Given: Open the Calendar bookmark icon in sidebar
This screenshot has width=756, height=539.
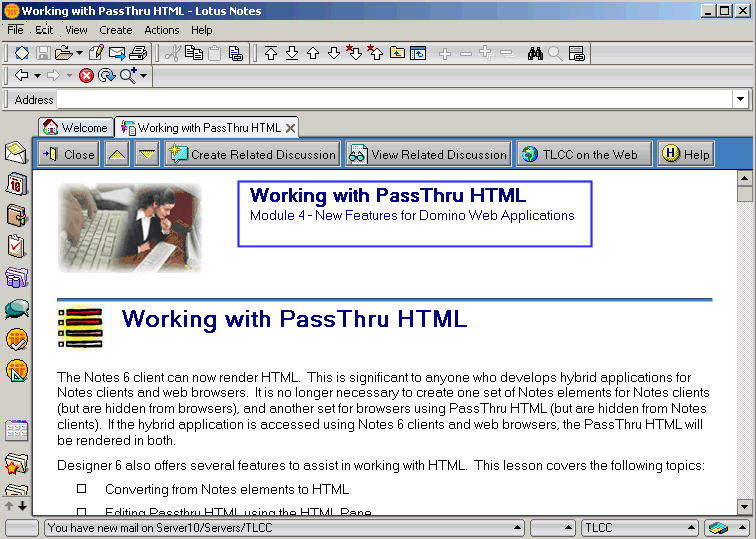Looking at the screenshot, I should point(16,184).
